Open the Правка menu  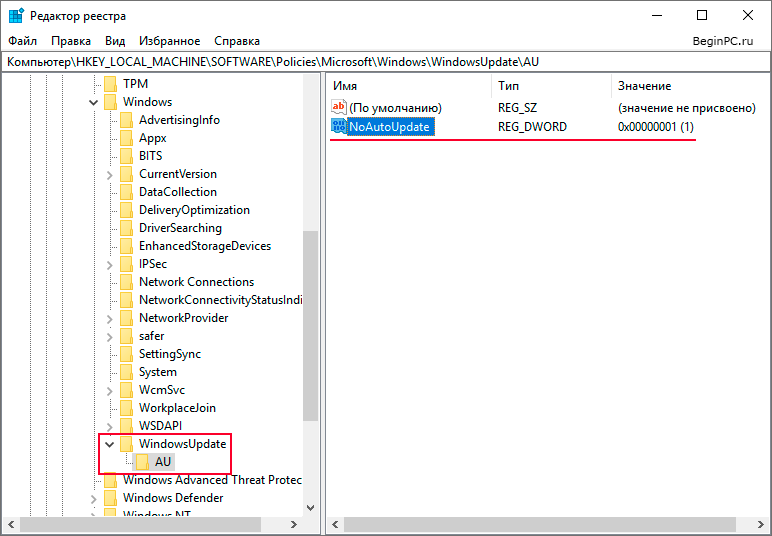pyautogui.click(x=71, y=41)
